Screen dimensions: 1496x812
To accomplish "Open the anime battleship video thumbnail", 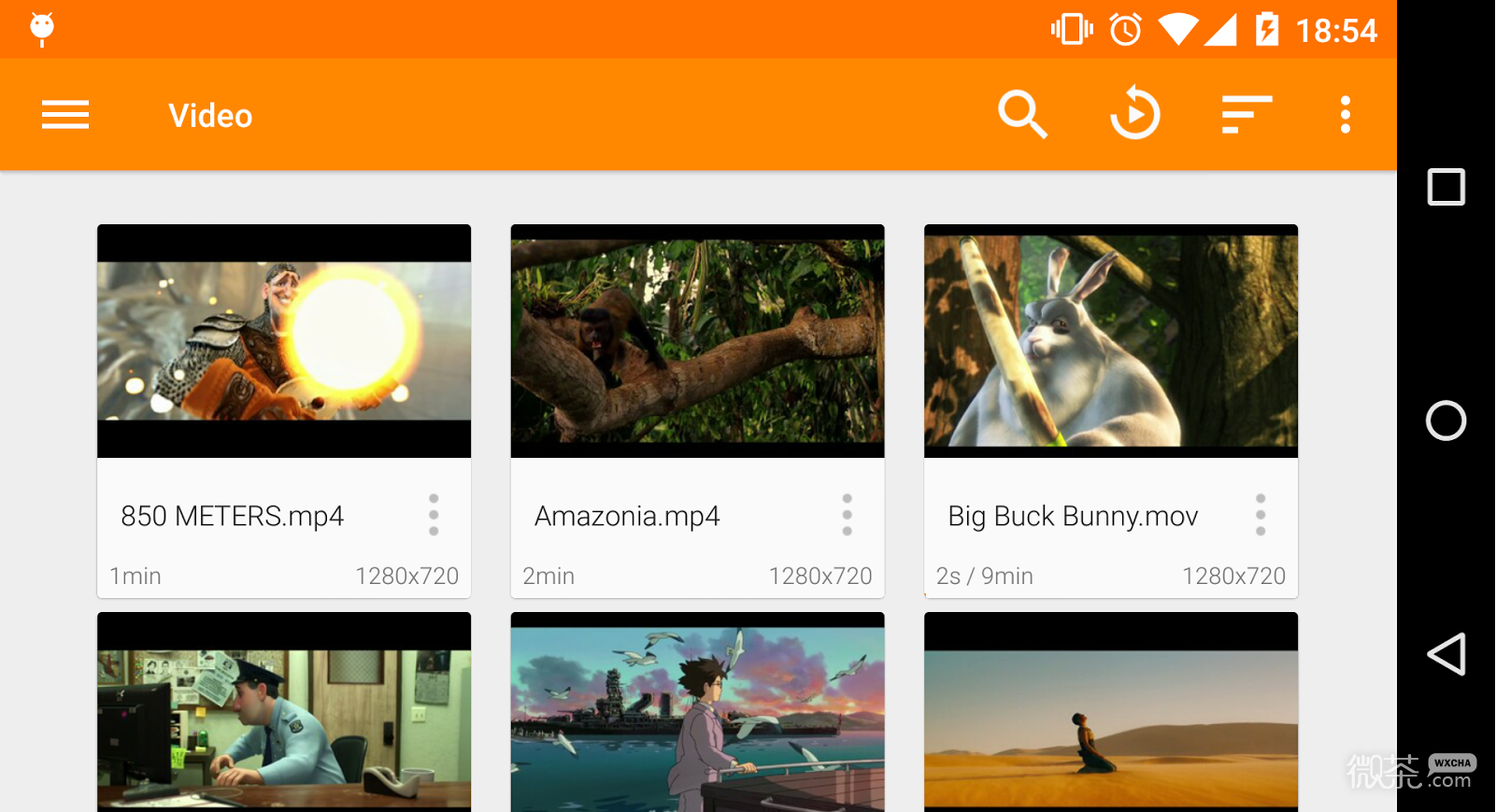I will pos(697,715).
